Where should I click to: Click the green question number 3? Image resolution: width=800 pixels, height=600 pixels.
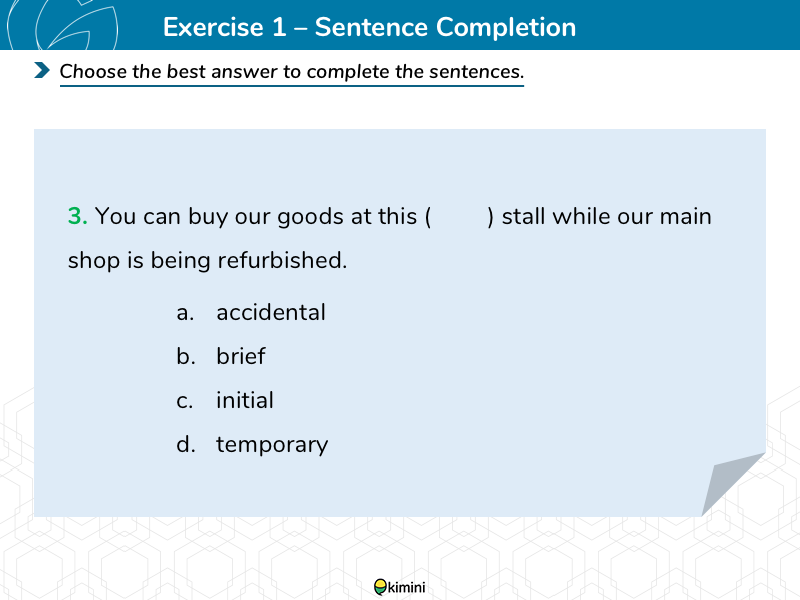click(x=78, y=216)
